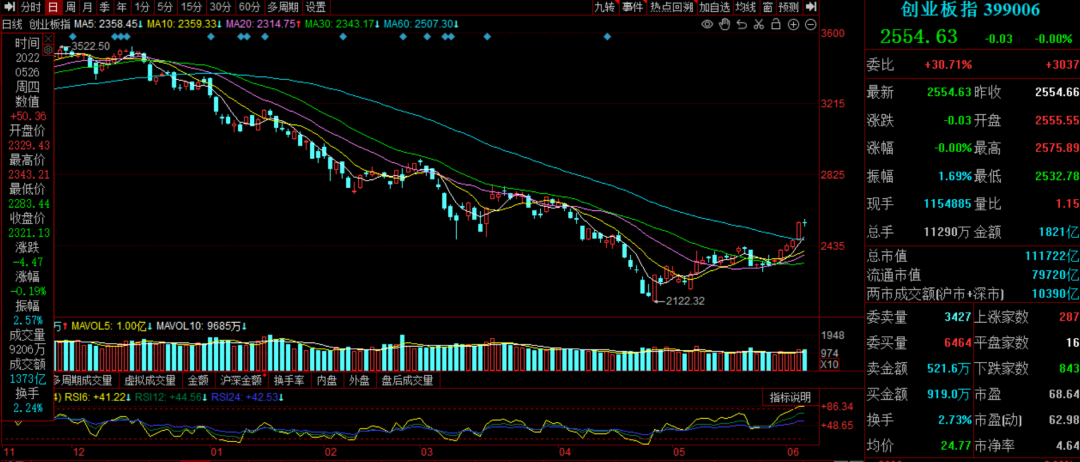1080x462 pixels.
Task: Select the hand pan tool icon
Action: 724,25
